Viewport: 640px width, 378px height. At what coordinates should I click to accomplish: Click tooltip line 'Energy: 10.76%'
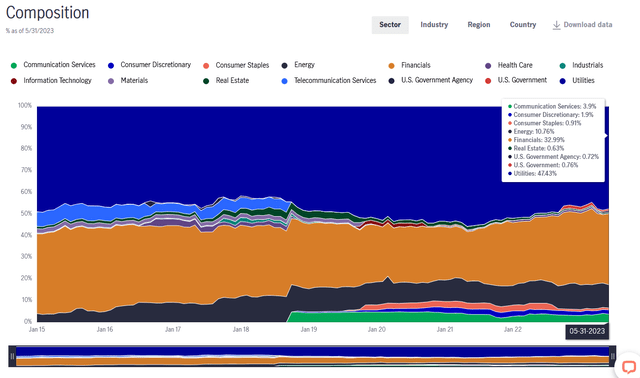point(531,131)
